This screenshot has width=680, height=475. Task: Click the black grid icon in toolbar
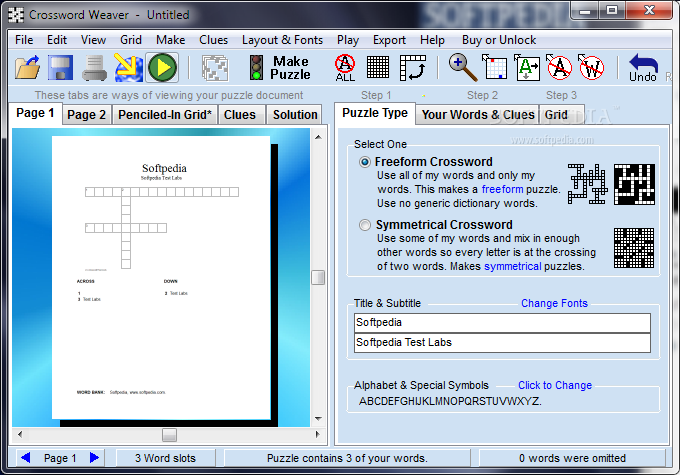click(x=378, y=67)
